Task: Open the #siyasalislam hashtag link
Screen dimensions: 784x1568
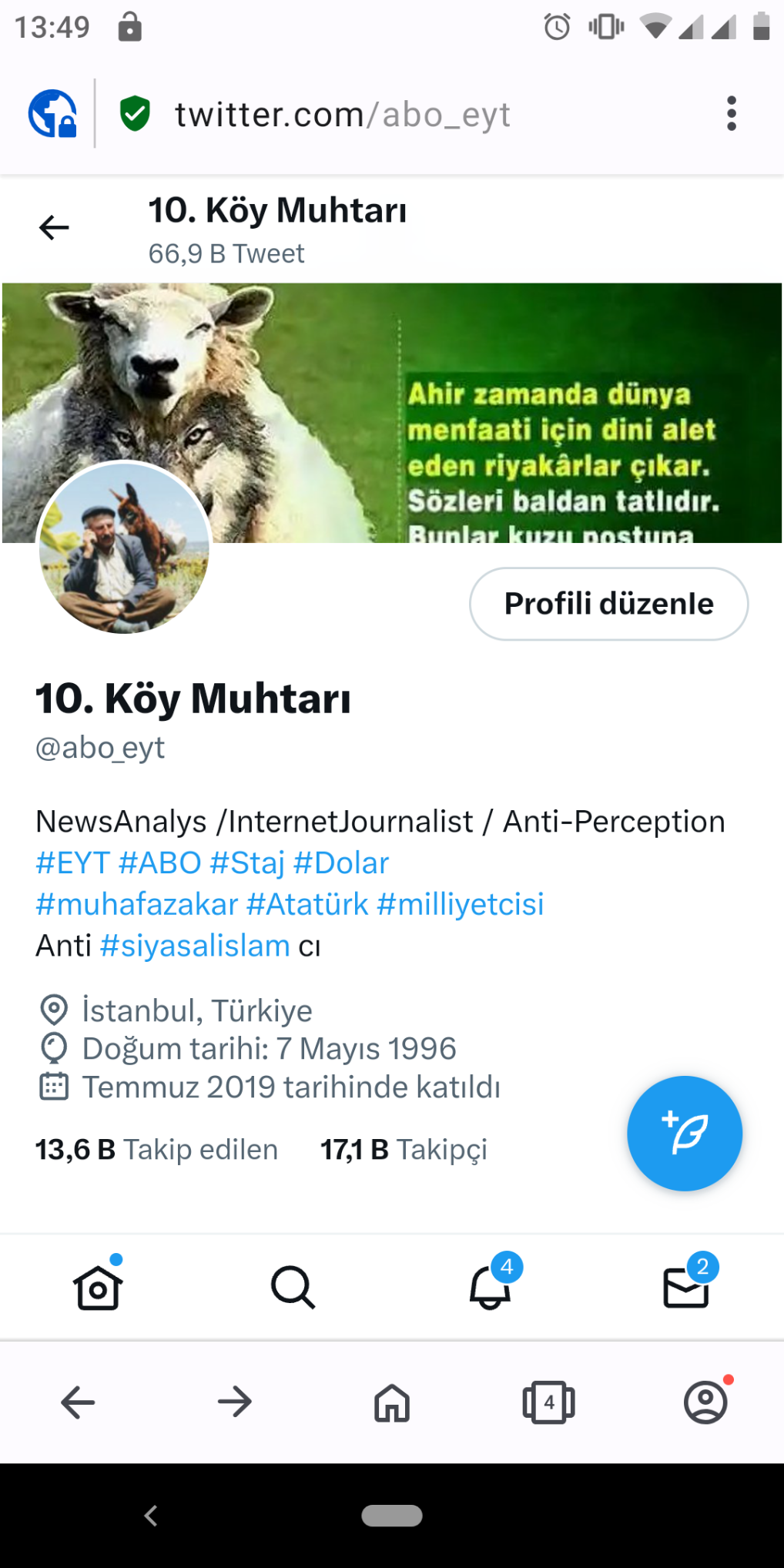Action: pos(195,946)
